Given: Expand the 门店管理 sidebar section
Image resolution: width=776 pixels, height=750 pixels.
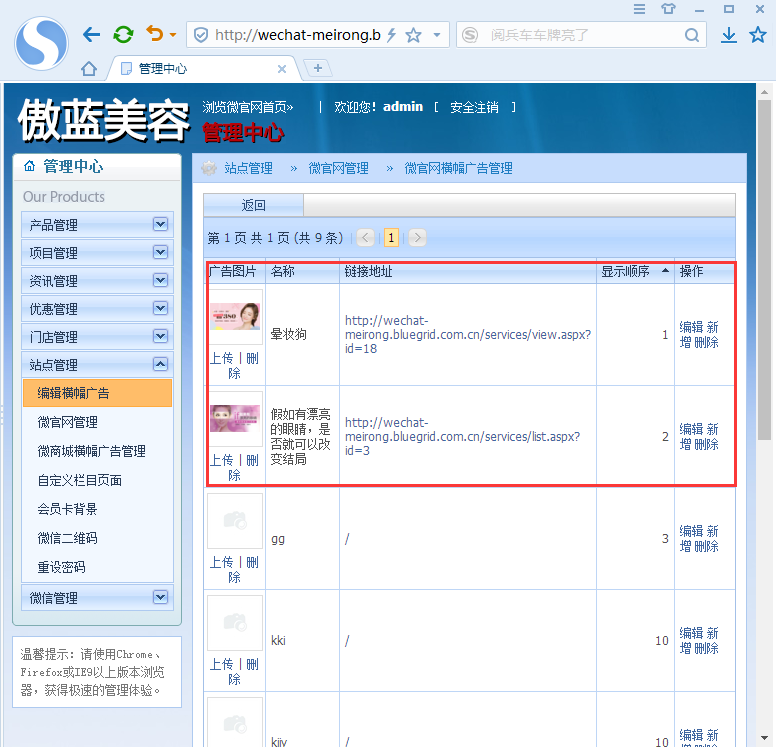Looking at the screenshot, I should coord(160,336).
